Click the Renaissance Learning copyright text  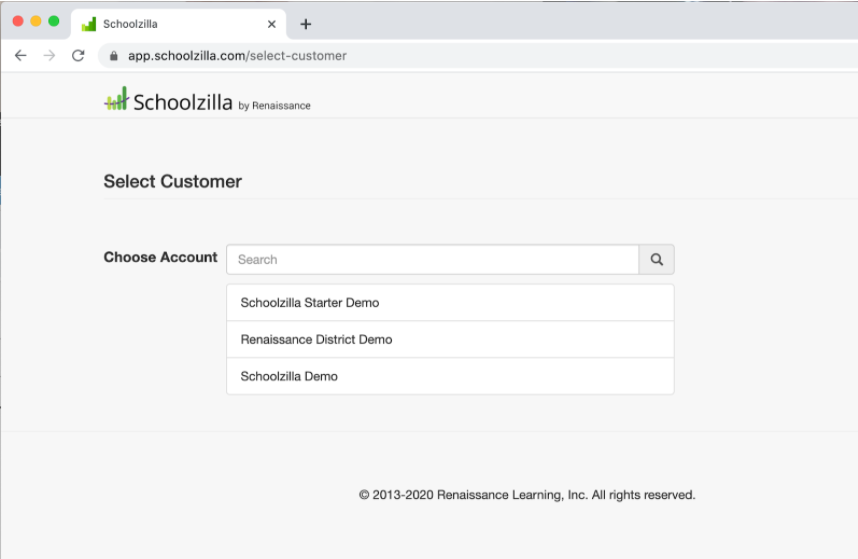click(527, 494)
